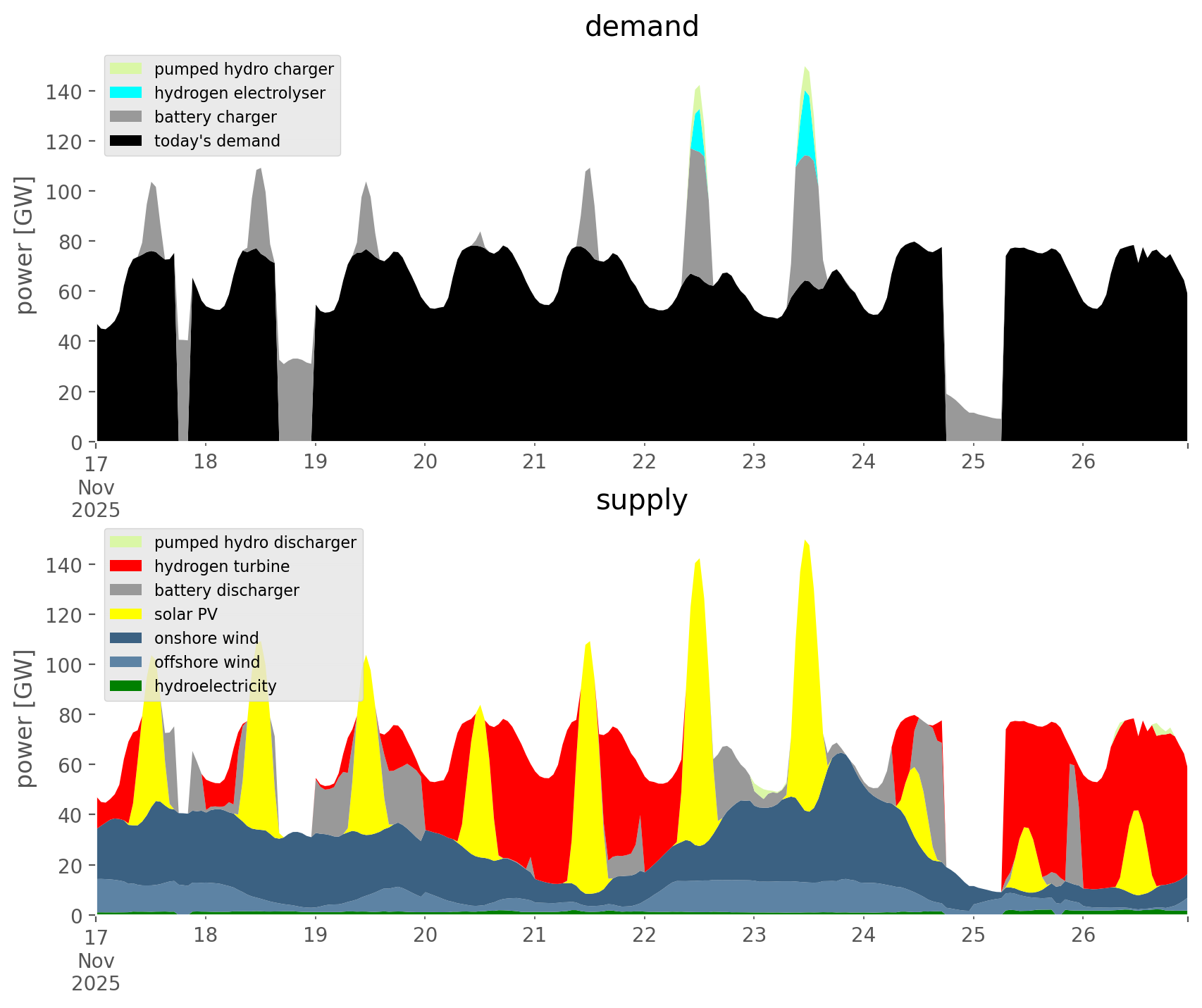Screen dimensions: 1202x1008
Task: Click the supply chart's power [GW] axis label
Action: (x=25, y=718)
